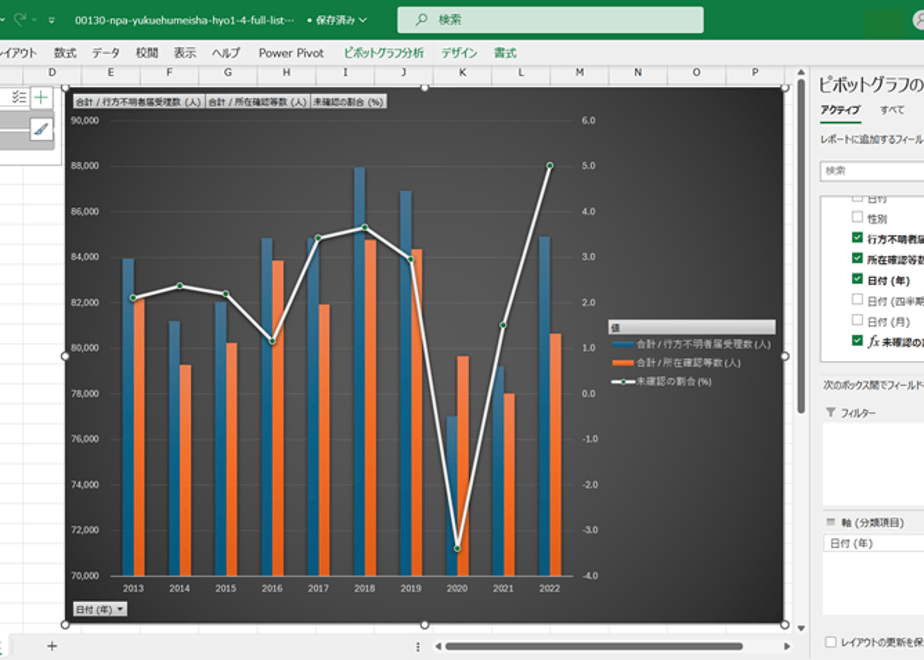Viewport: 924px width, 660px height.
Task: Open the デザイン ribbon tab
Action: pyautogui.click(x=460, y=53)
